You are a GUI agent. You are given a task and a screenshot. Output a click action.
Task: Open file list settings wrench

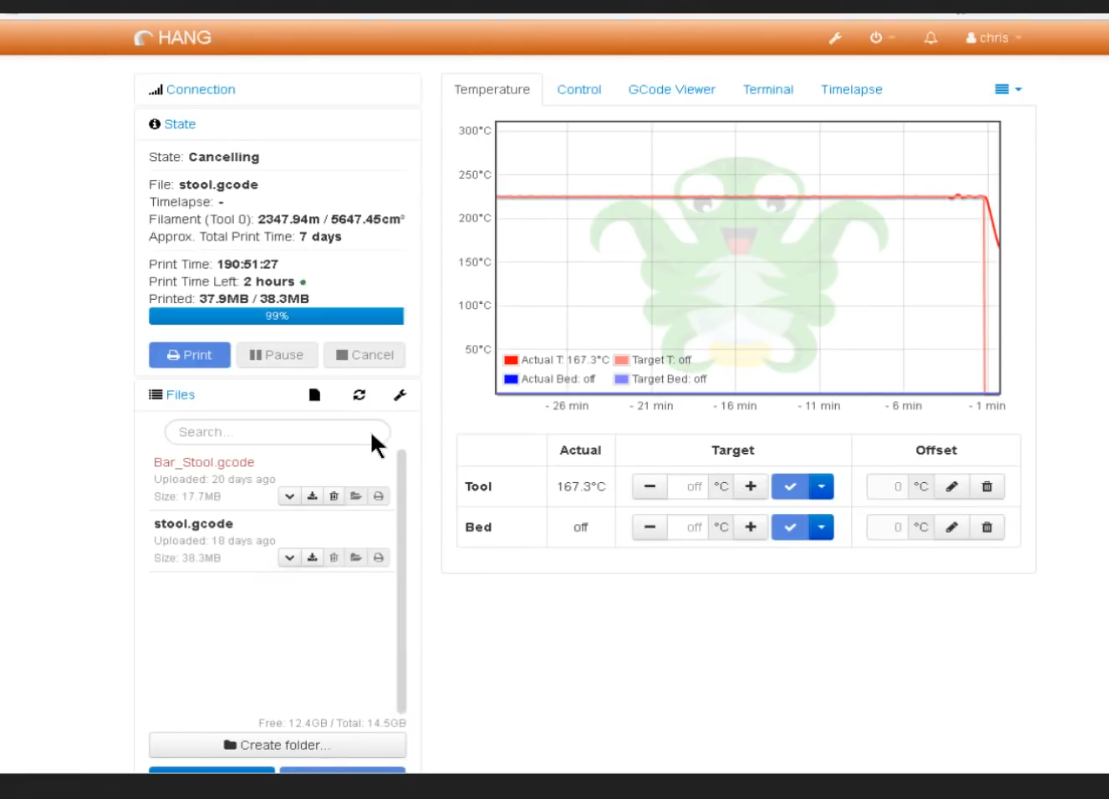point(400,395)
